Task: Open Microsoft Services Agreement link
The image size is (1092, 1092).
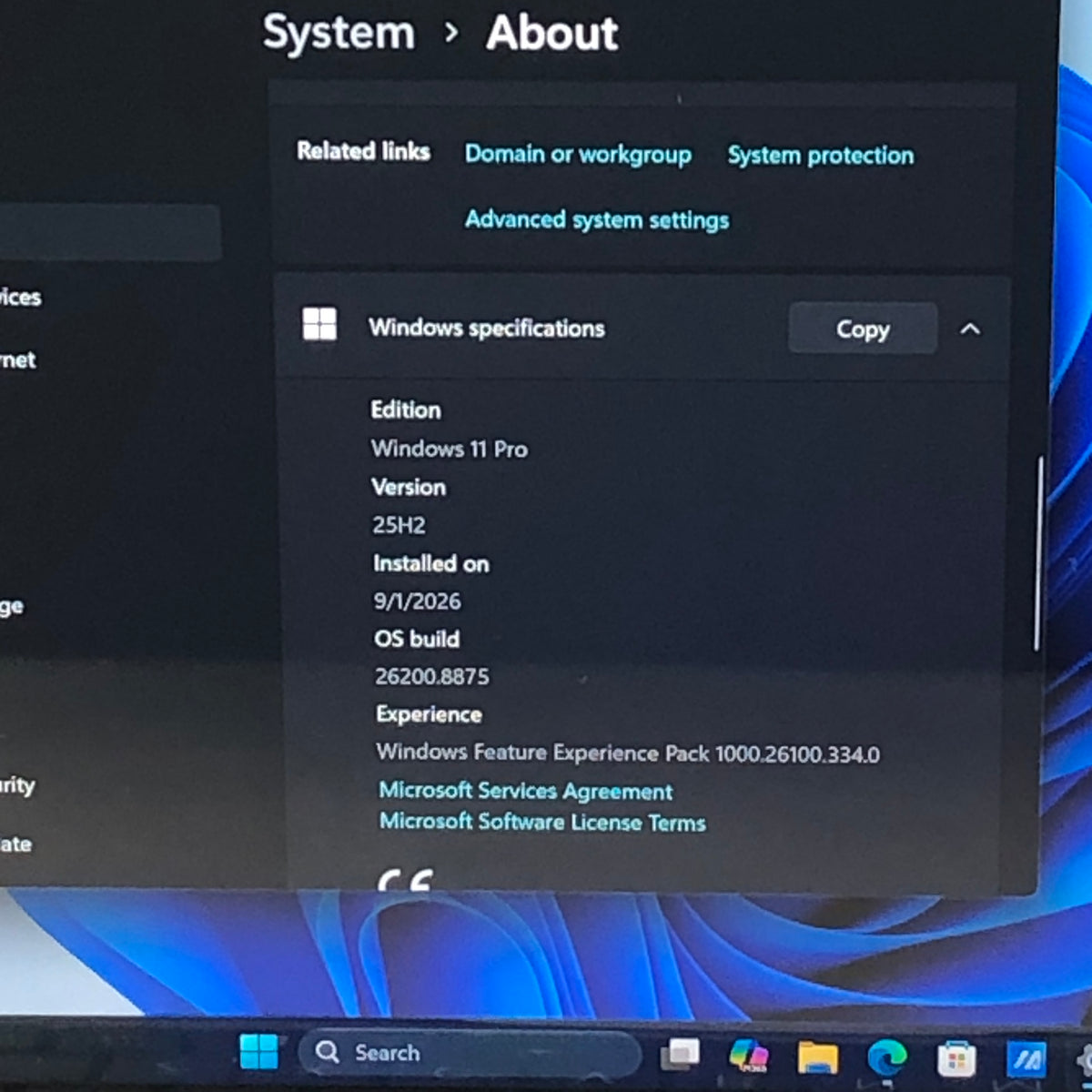Action: [526, 791]
